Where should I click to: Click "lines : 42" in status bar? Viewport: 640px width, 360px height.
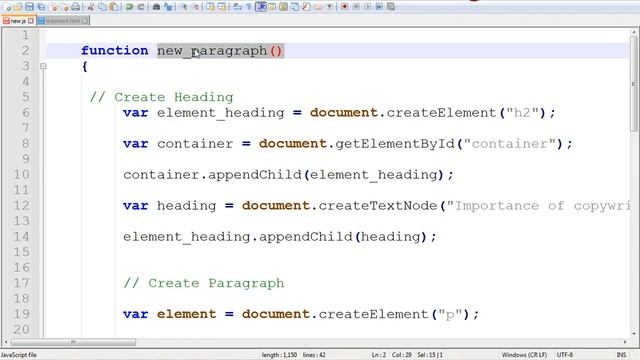tap(314, 355)
